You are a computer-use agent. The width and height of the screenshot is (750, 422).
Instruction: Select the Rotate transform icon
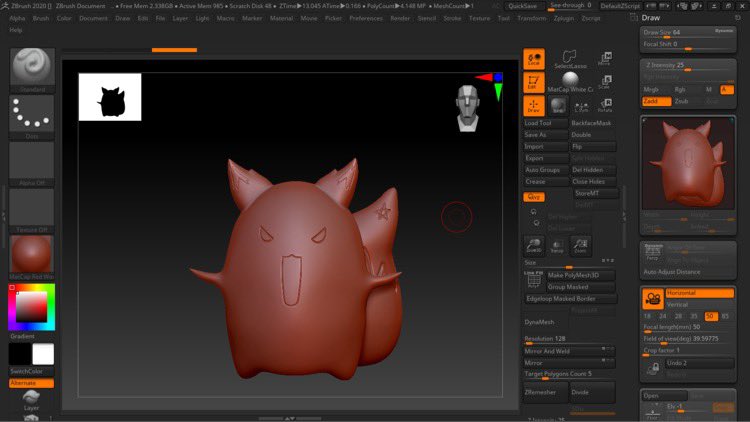(x=605, y=106)
